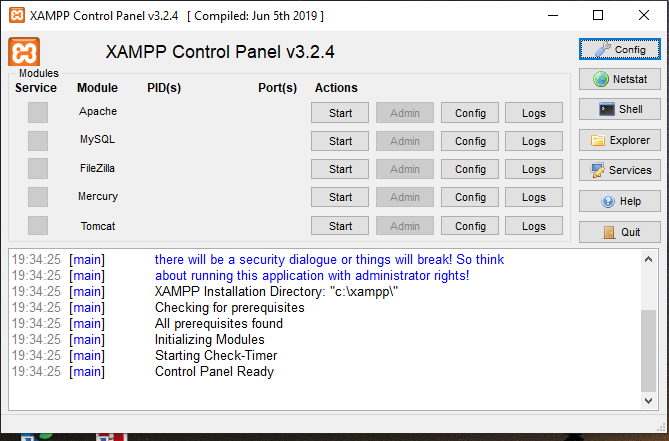Click the XAMPP title bar icon
Image resolution: width=669 pixels, height=441 pixels.
pyautogui.click(x=17, y=15)
